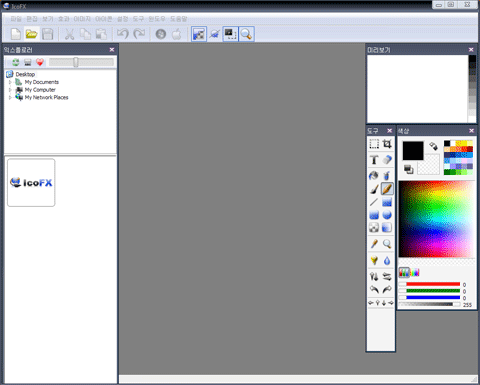Toggle the magnifier toolbar button

click(x=246, y=34)
